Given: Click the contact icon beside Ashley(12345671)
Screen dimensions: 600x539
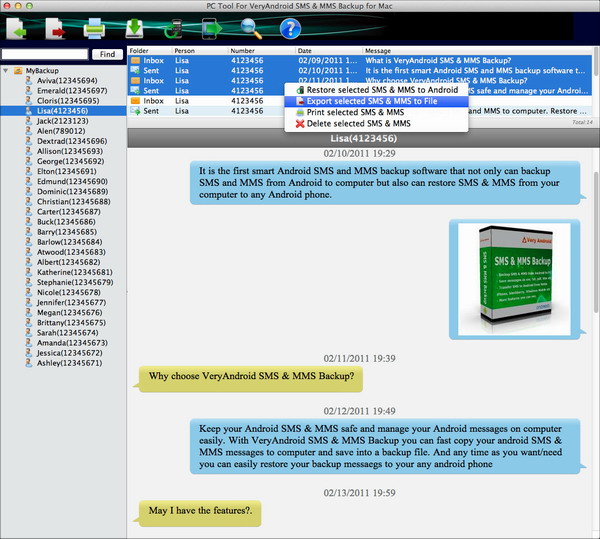Looking at the screenshot, I should [x=29, y=363].
